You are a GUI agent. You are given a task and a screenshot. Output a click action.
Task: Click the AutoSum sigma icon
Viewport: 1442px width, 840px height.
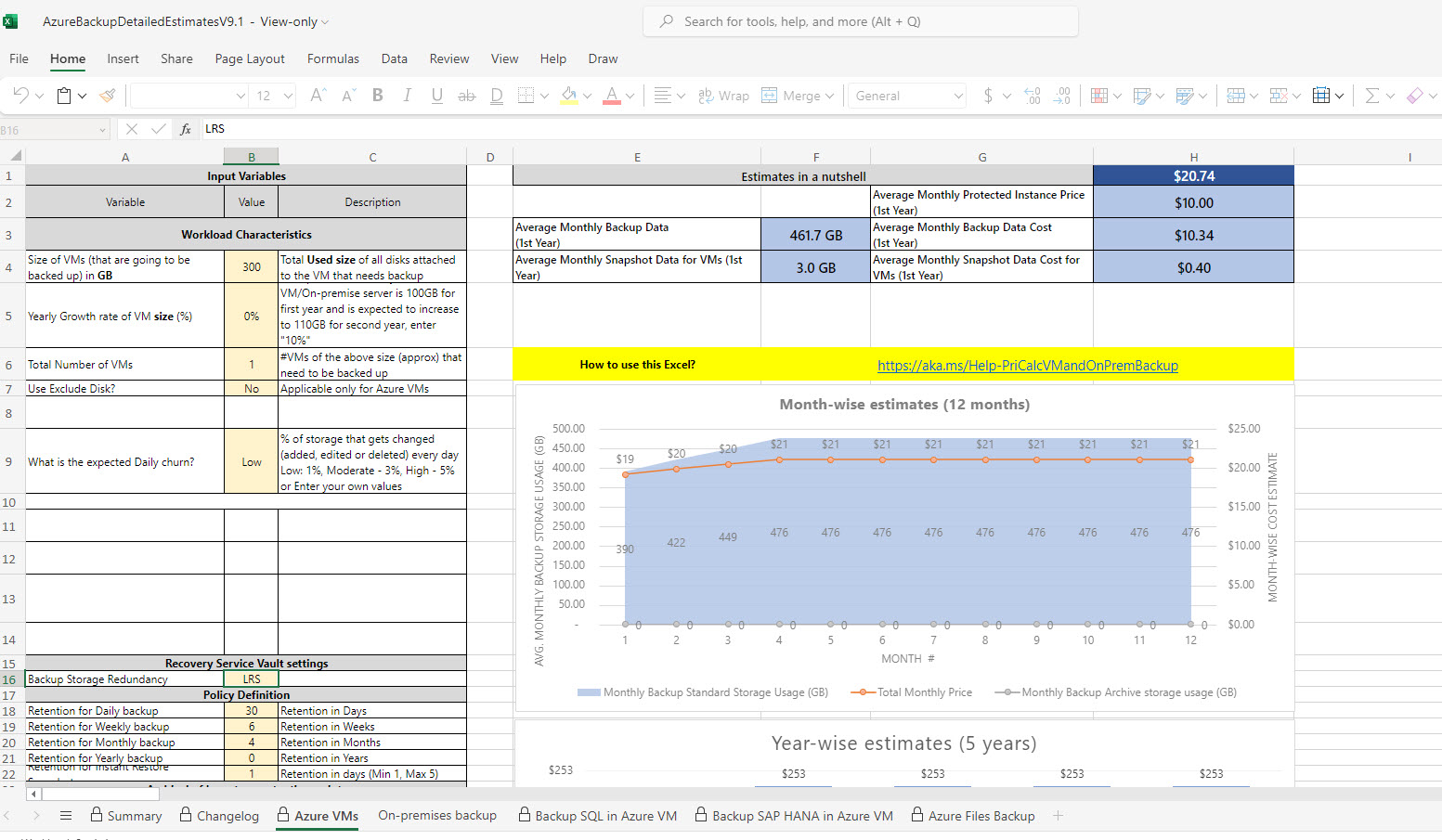(1371, 96)
